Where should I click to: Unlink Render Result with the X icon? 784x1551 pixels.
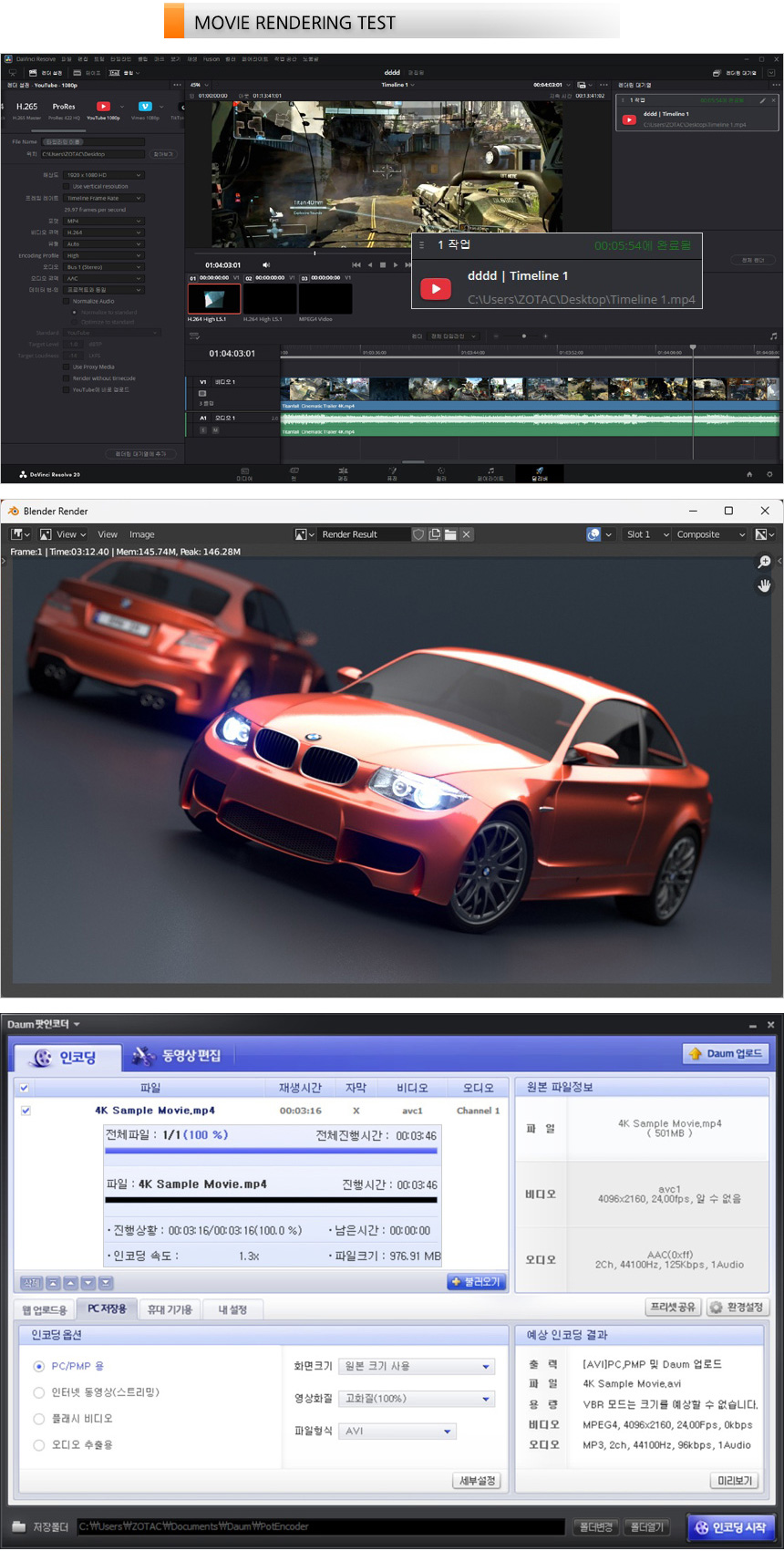pos(466,534)
